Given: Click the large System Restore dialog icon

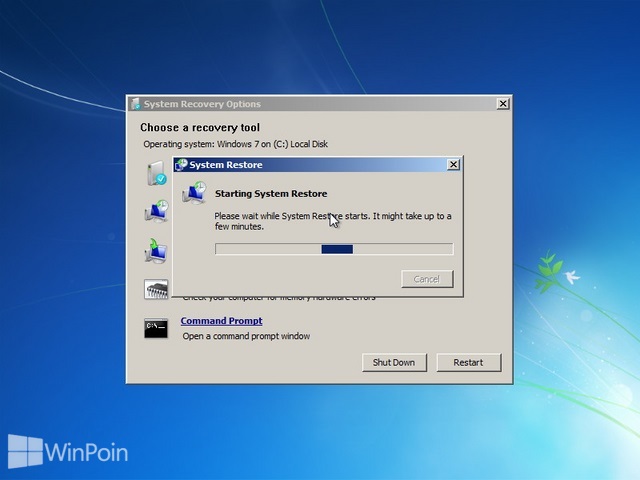Looking at the screenshot, I should (x=194, y=193).
